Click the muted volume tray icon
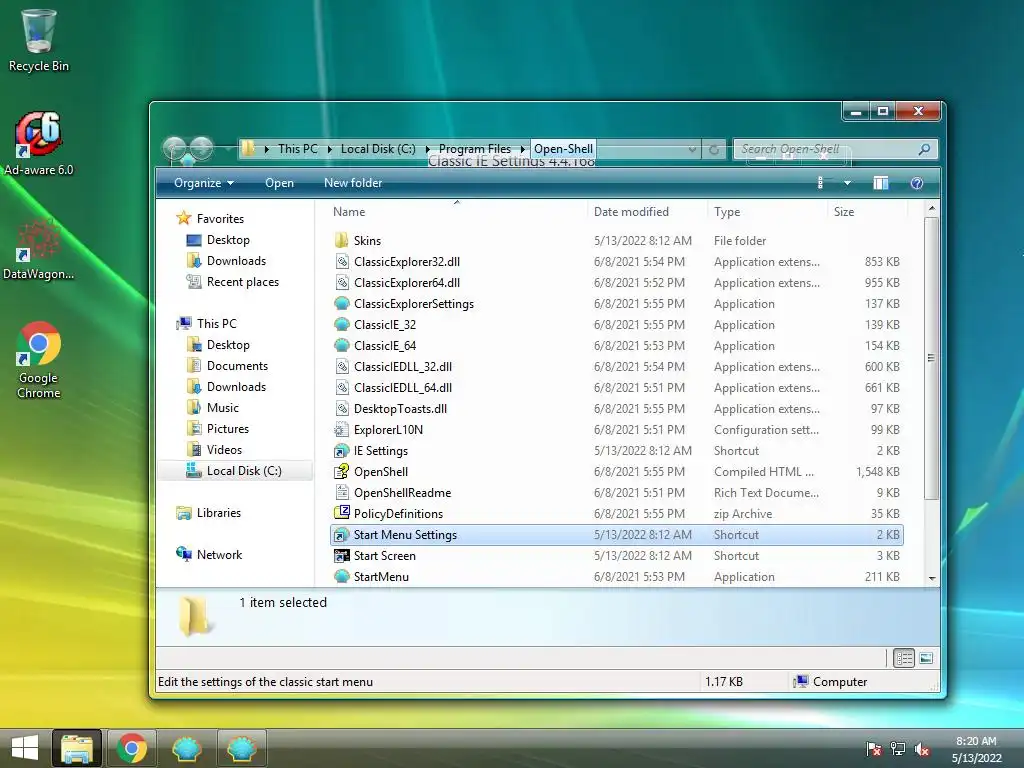Viewport: 1024px width, 768px height. (922, 749)
